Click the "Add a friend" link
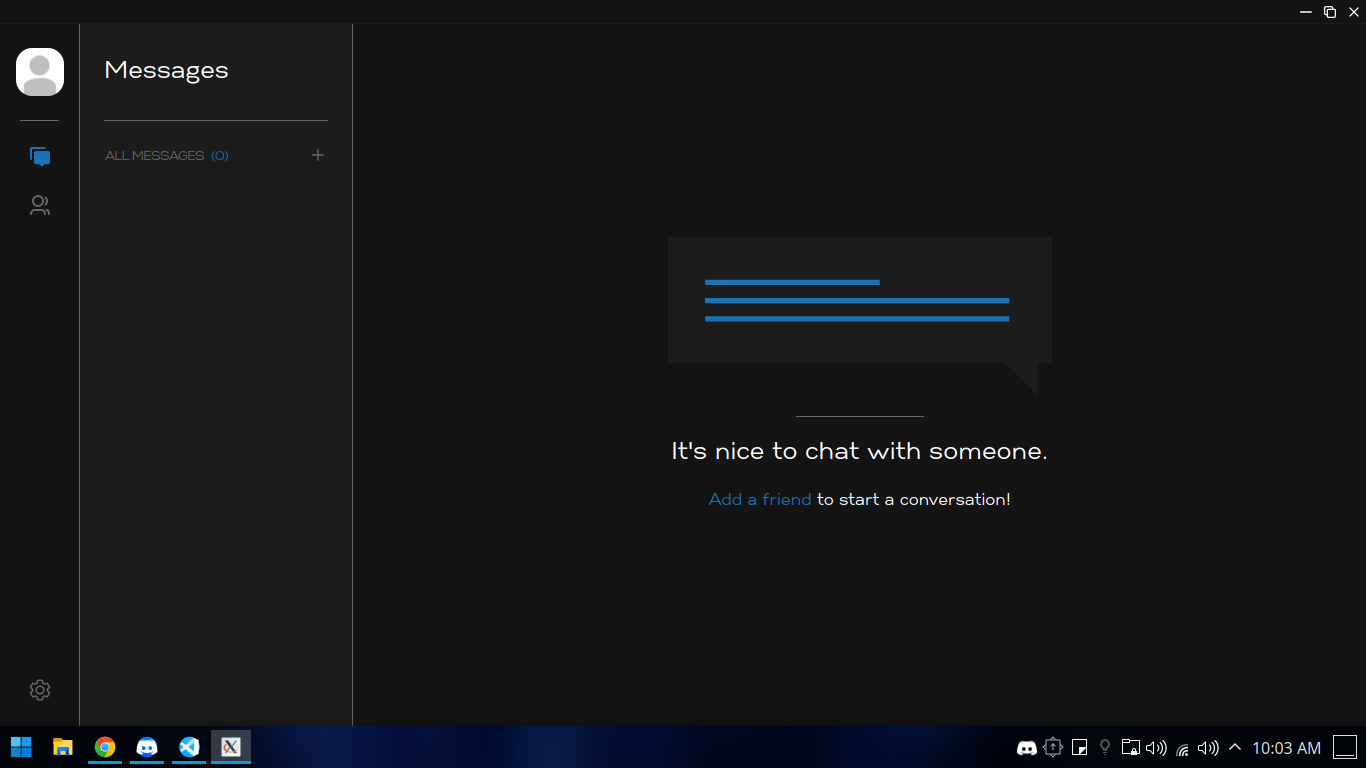 [x=760, y=499]
